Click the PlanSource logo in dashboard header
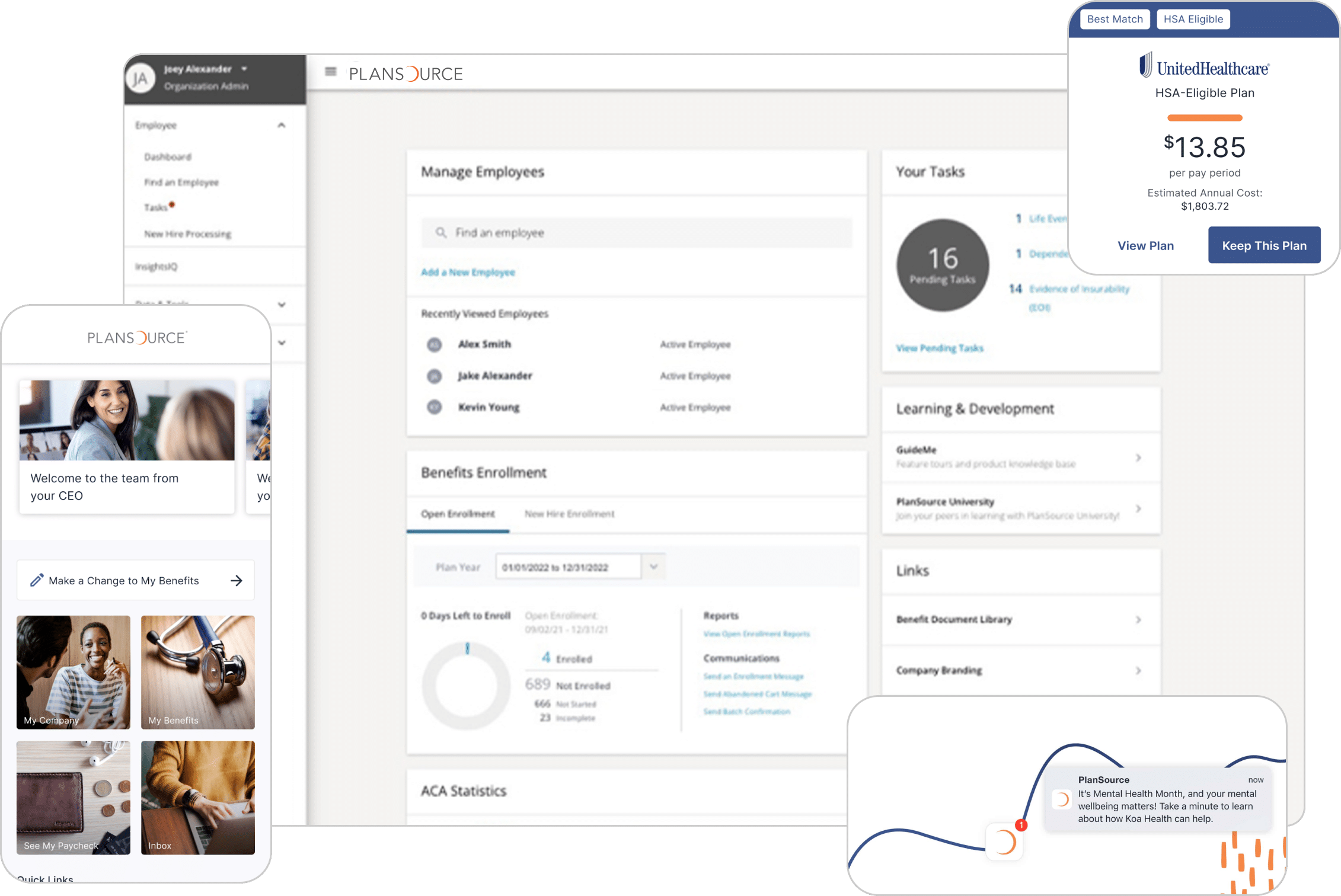This screenshot has height=896, width=1341. pyautogui.click(x=406, y=74)
